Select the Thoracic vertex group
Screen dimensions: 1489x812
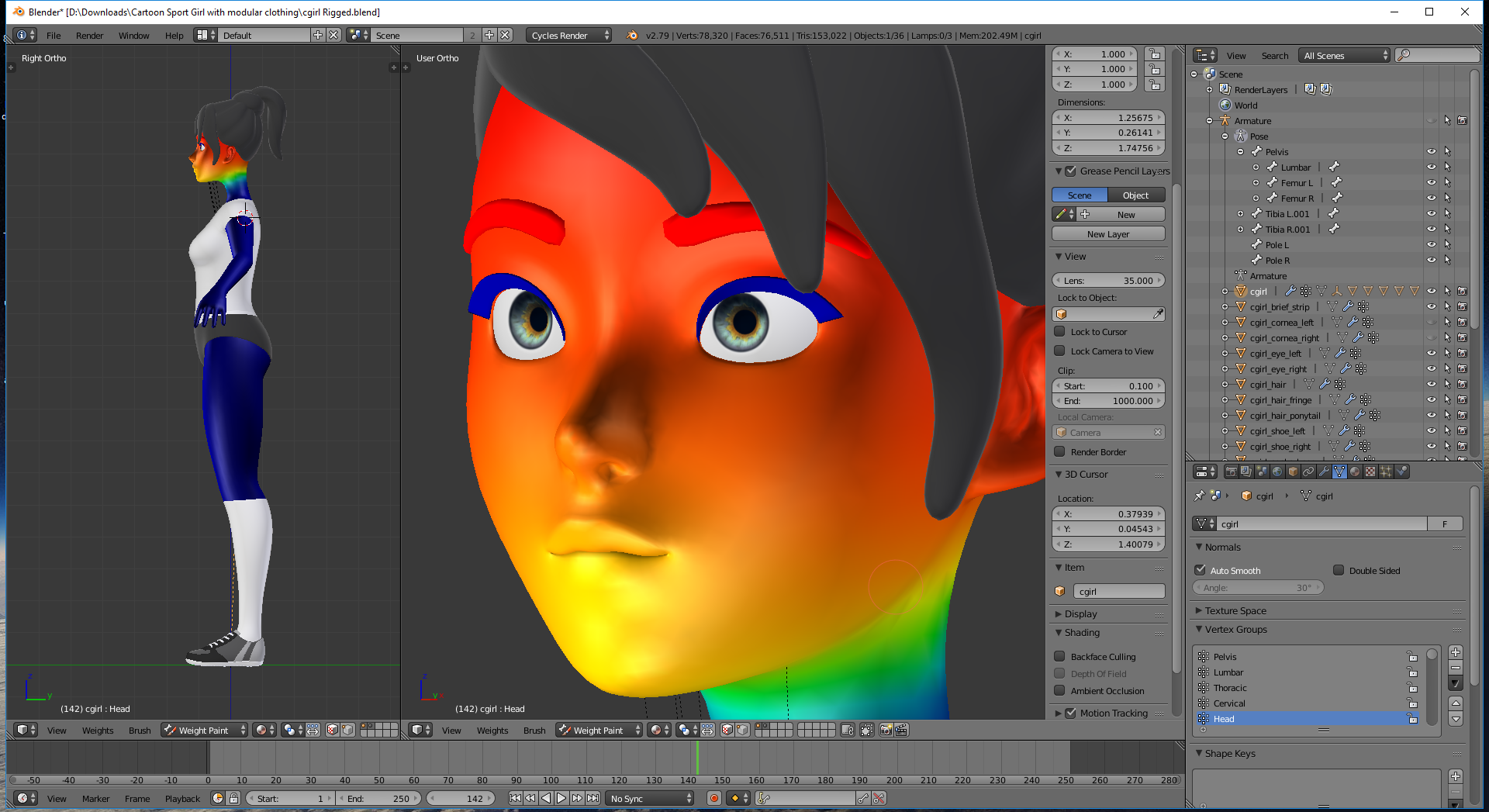coord(1309,688)
